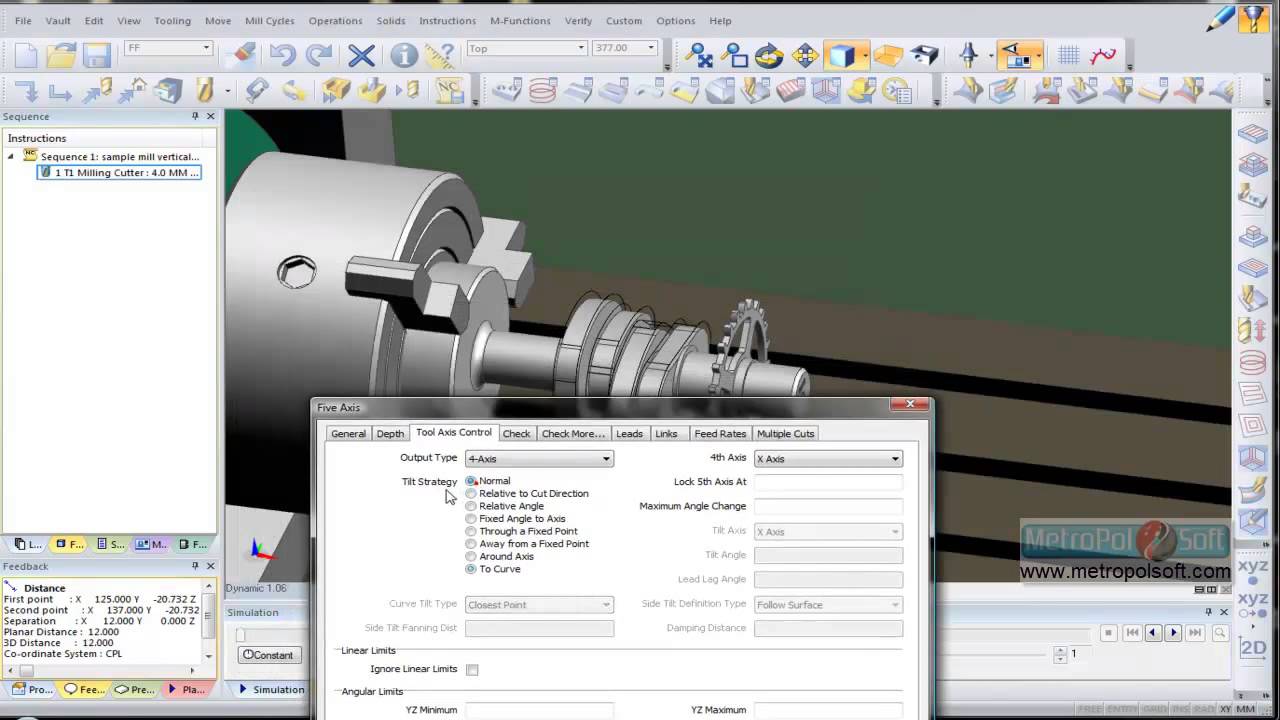The height and width of the screenshot is (720, 1280).
Task: Select Fixed Angle to Axis option
Action: [x=471, y=519]
